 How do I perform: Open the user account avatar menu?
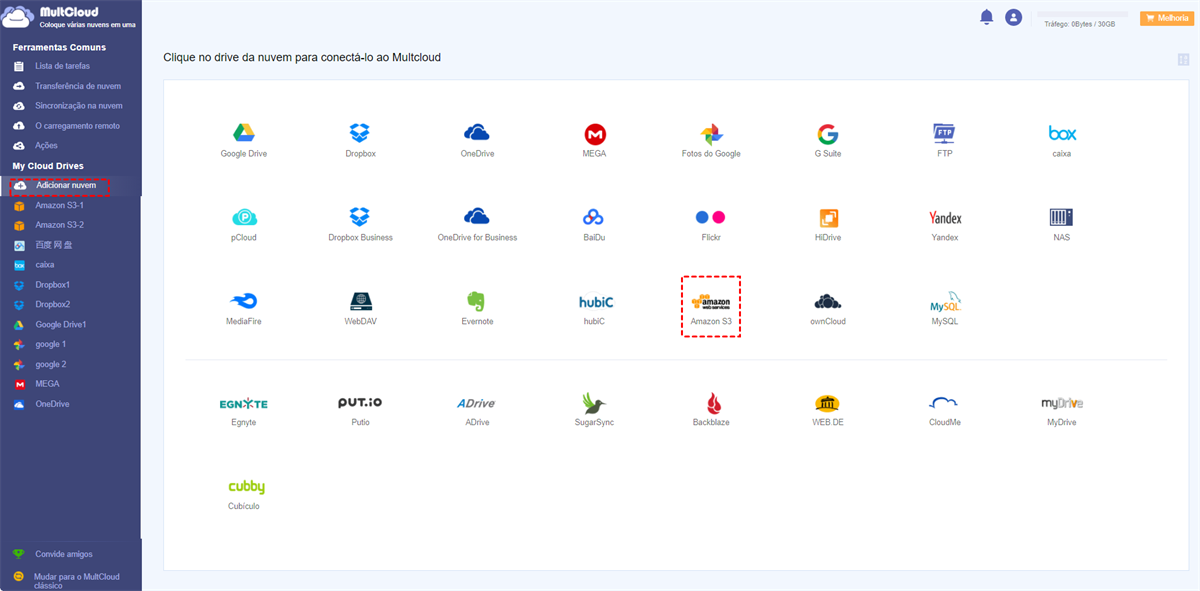click(x=1014, y=17)
